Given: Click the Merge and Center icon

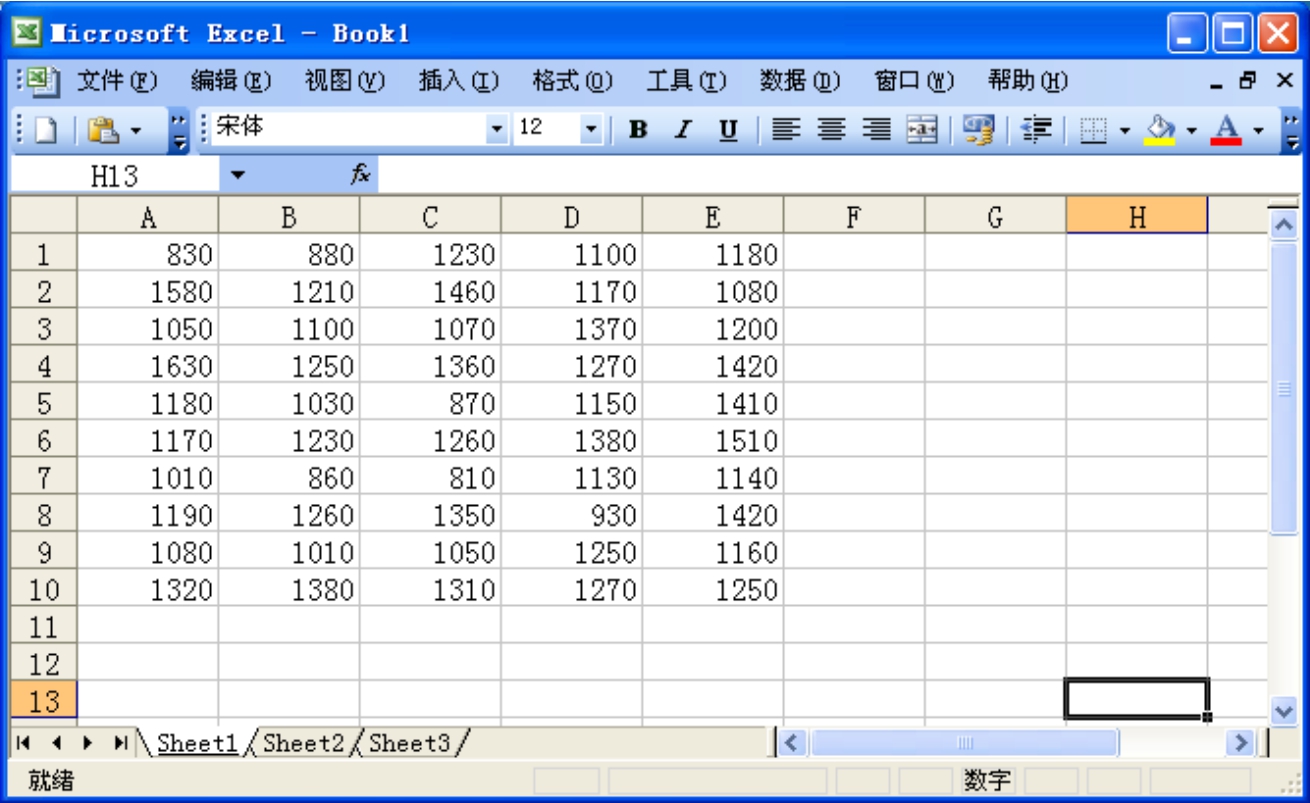Looking at the screenshot, I should click(921, 130).
